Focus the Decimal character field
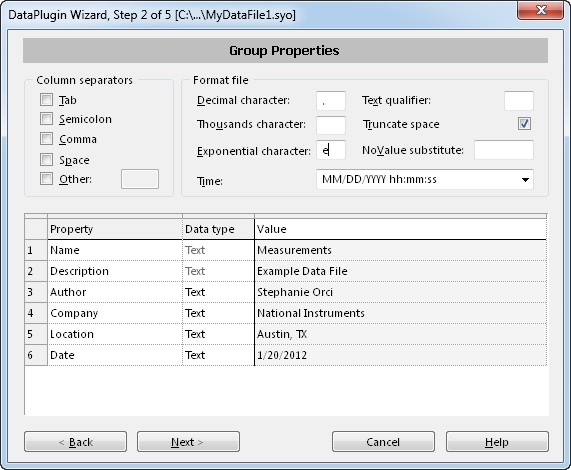This screenshot has height=470, width=571. [331, 101]
